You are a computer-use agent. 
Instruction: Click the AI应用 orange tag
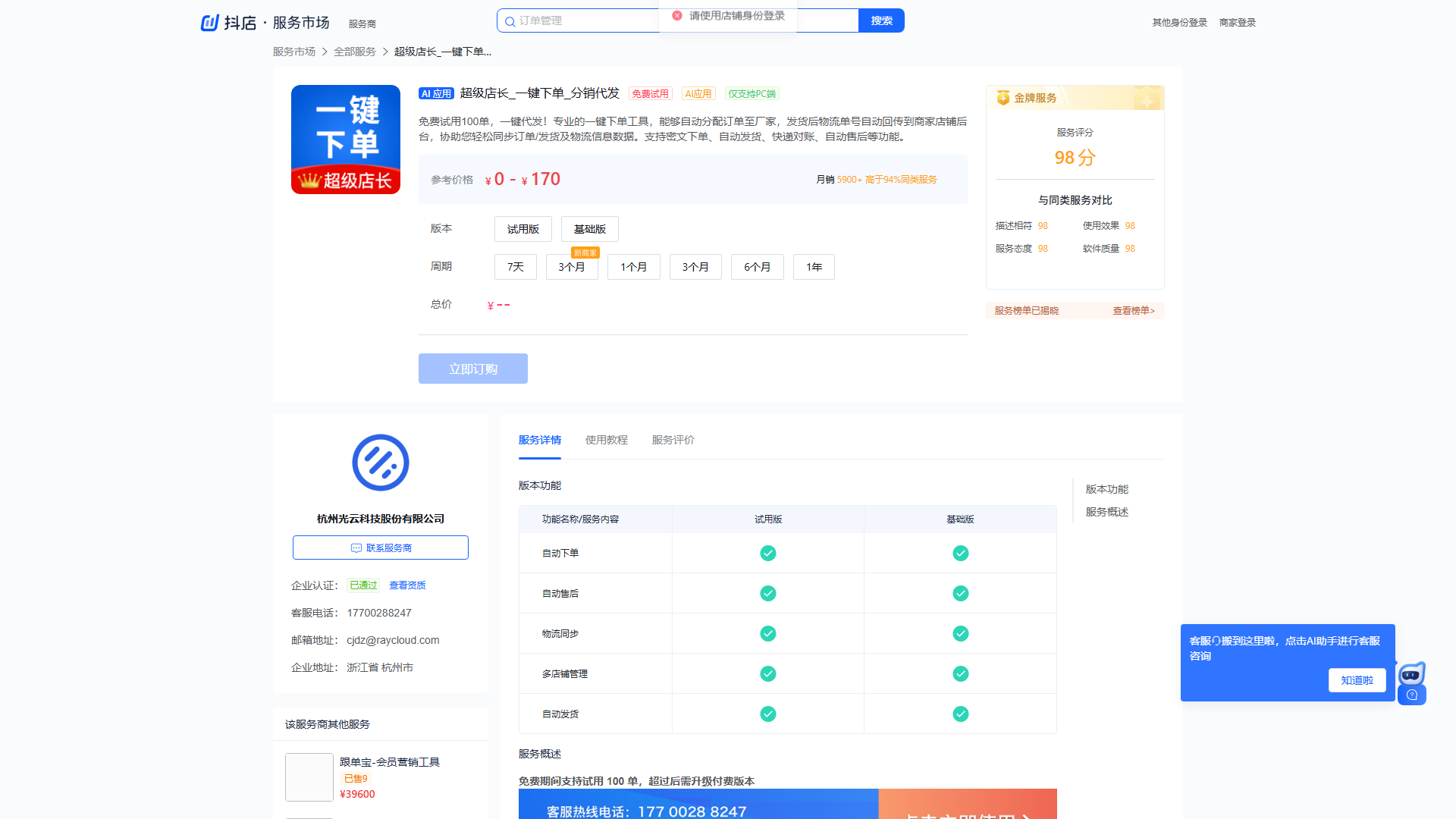click(698, 94)
